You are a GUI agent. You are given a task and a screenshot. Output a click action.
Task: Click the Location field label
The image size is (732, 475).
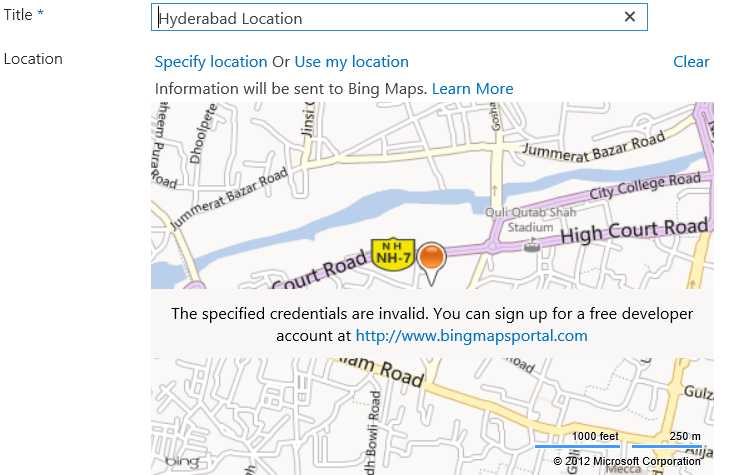[33, 59]
